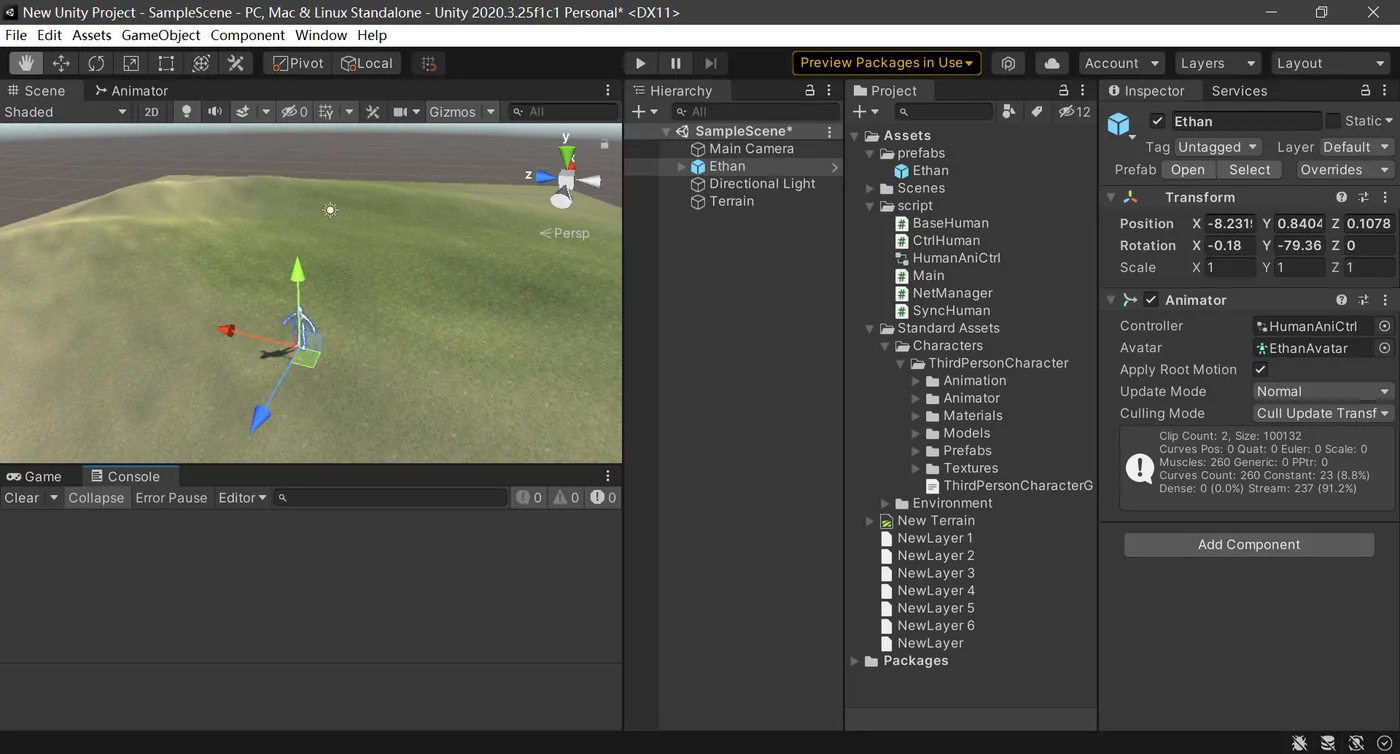Toggle Pivot handle position

coord(296,63)
